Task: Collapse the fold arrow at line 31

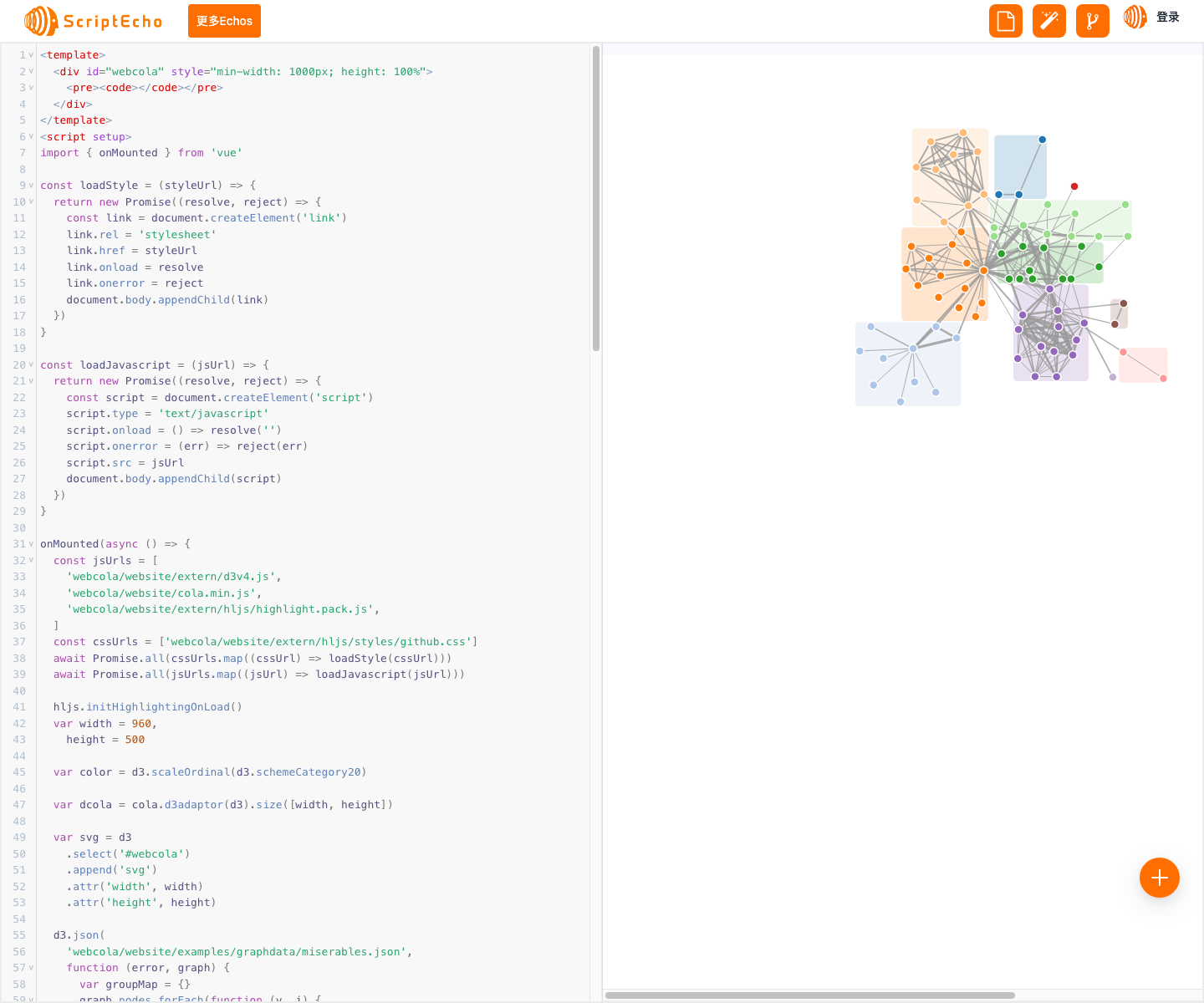Action: (x=32, y=544)
